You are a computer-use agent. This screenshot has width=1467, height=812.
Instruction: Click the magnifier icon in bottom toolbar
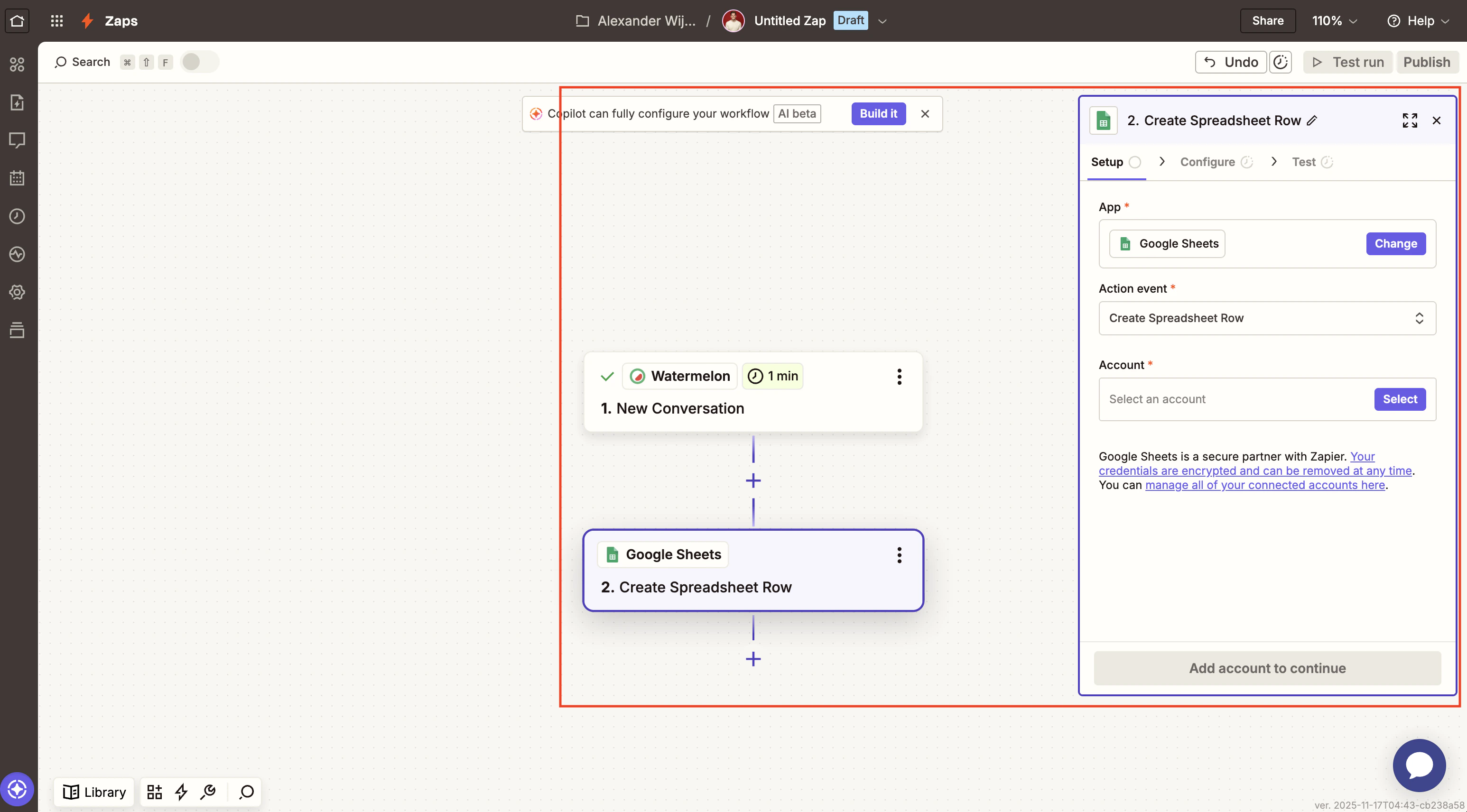(x=247, y=792)
